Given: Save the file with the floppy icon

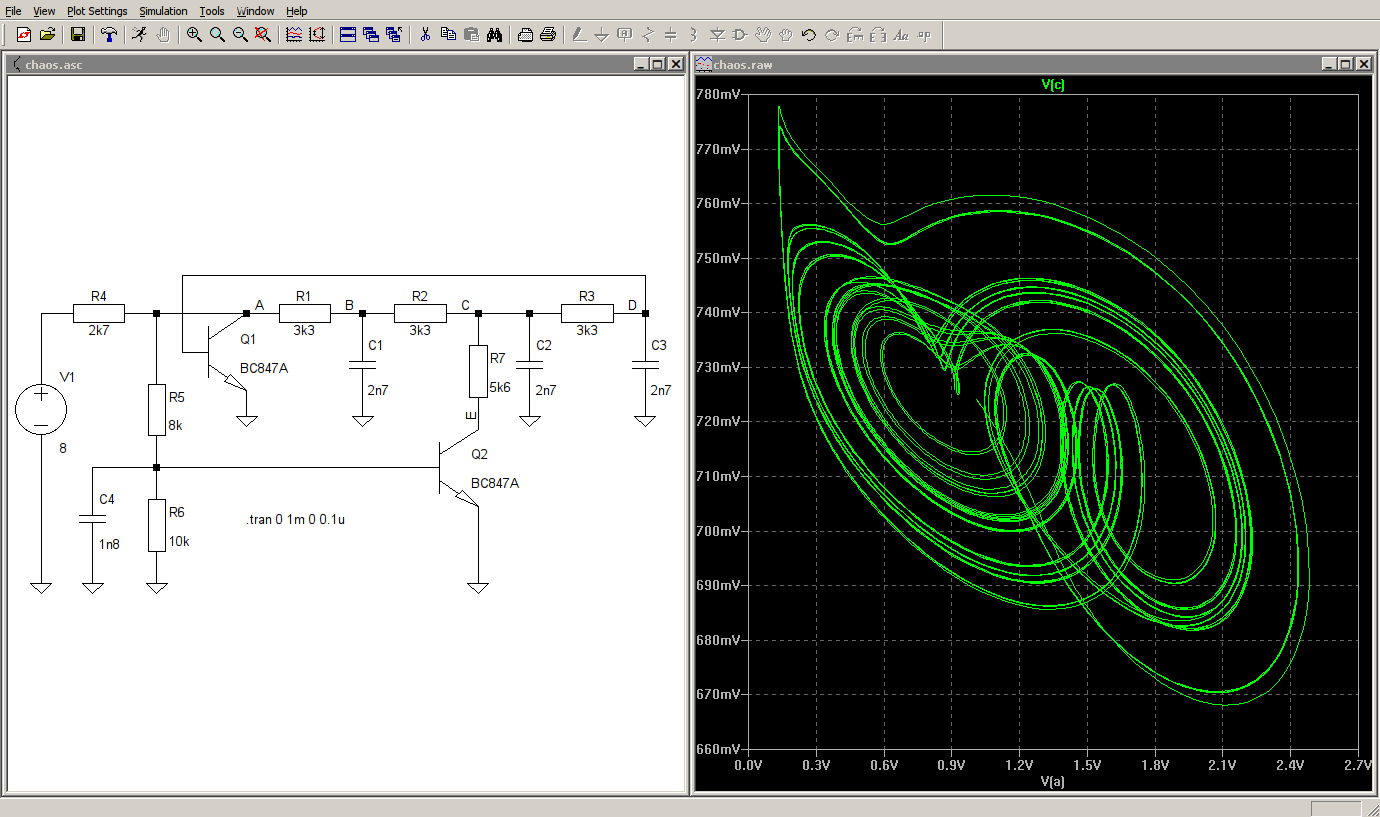Looking at the screenshot, I should coord(77,34).
